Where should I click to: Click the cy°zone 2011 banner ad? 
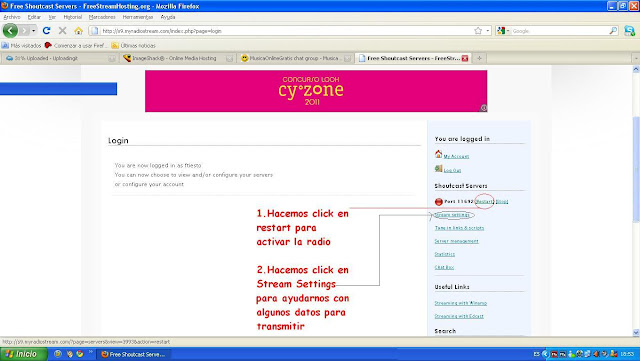tap(316, 91)
